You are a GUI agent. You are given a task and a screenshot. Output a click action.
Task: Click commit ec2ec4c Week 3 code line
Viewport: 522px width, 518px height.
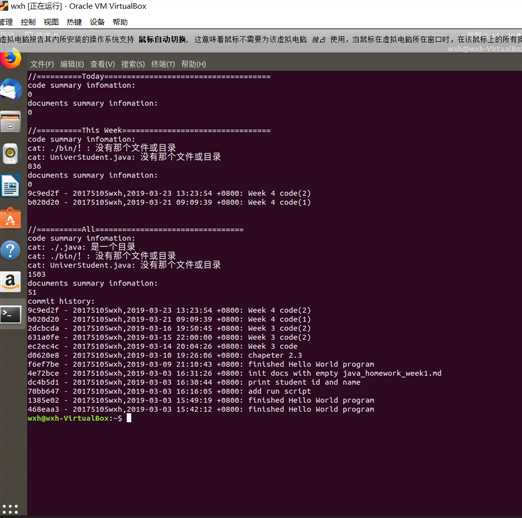[162, 346]
